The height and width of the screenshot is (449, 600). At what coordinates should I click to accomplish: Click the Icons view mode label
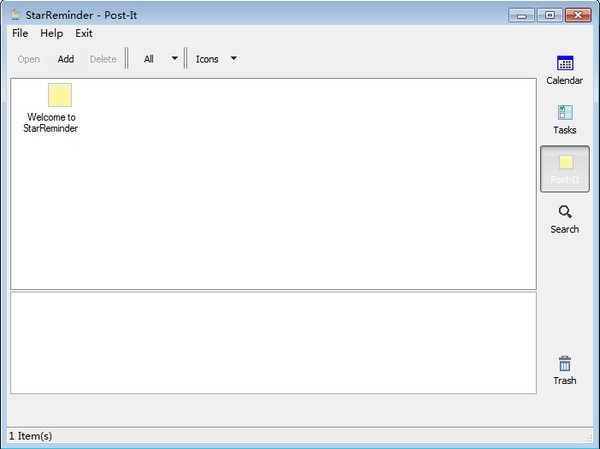[207, 59]
